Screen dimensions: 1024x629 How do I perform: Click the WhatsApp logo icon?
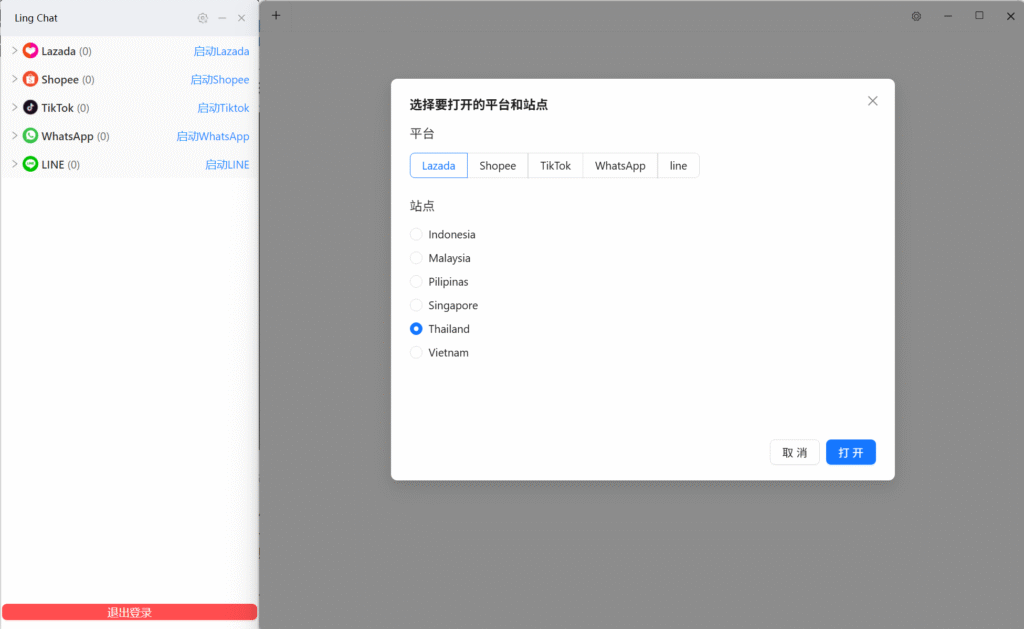point(30,135)
